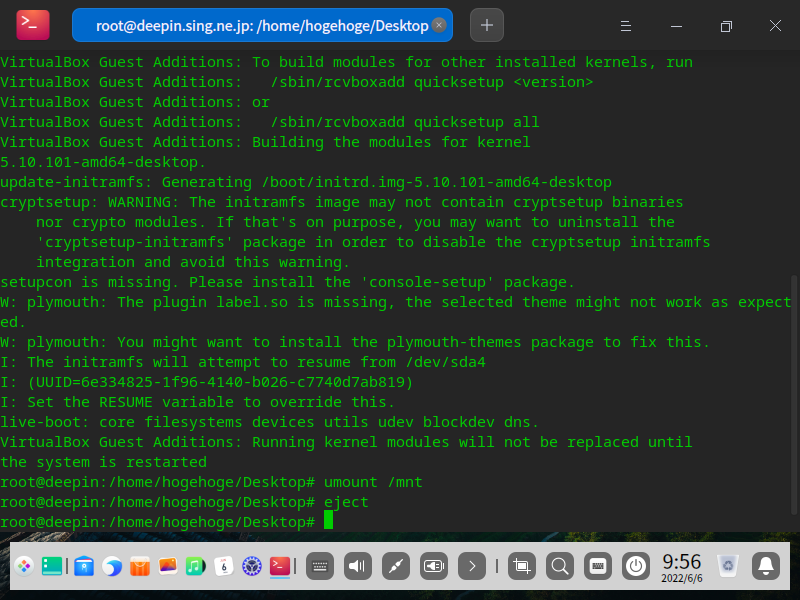Open the Launcher from the dock

[x=24, y=566]
